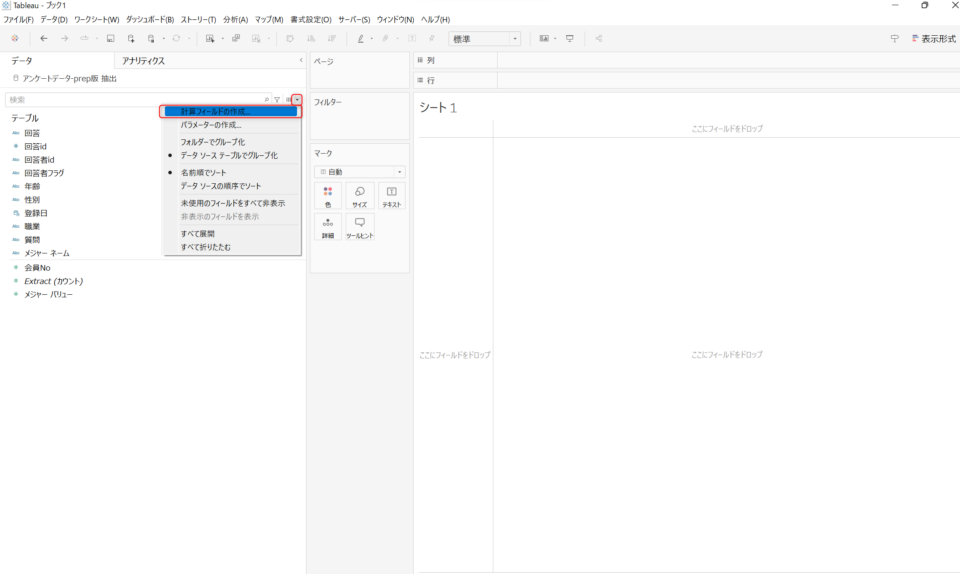The height and width of the screenshot is (574, 960).
Task: Open the Color (色) marks card
Action: pos(328,195)
